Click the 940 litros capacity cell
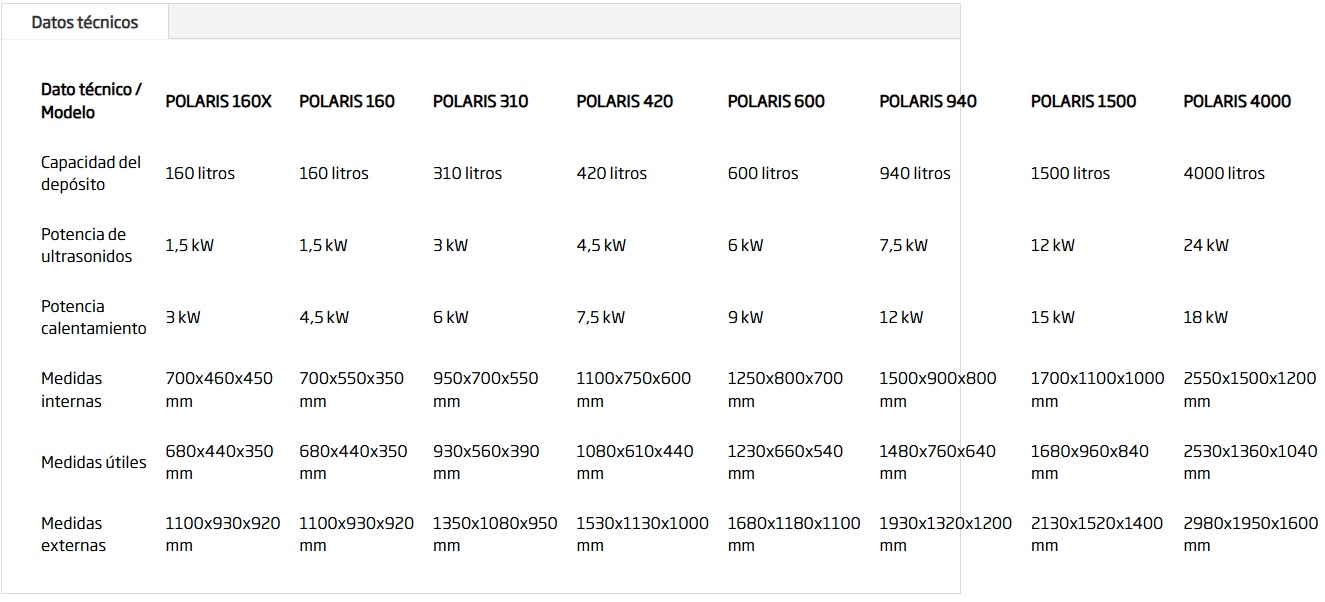Screen dimensions: 1325x602 pyautogui.click(x=915, y=173)
